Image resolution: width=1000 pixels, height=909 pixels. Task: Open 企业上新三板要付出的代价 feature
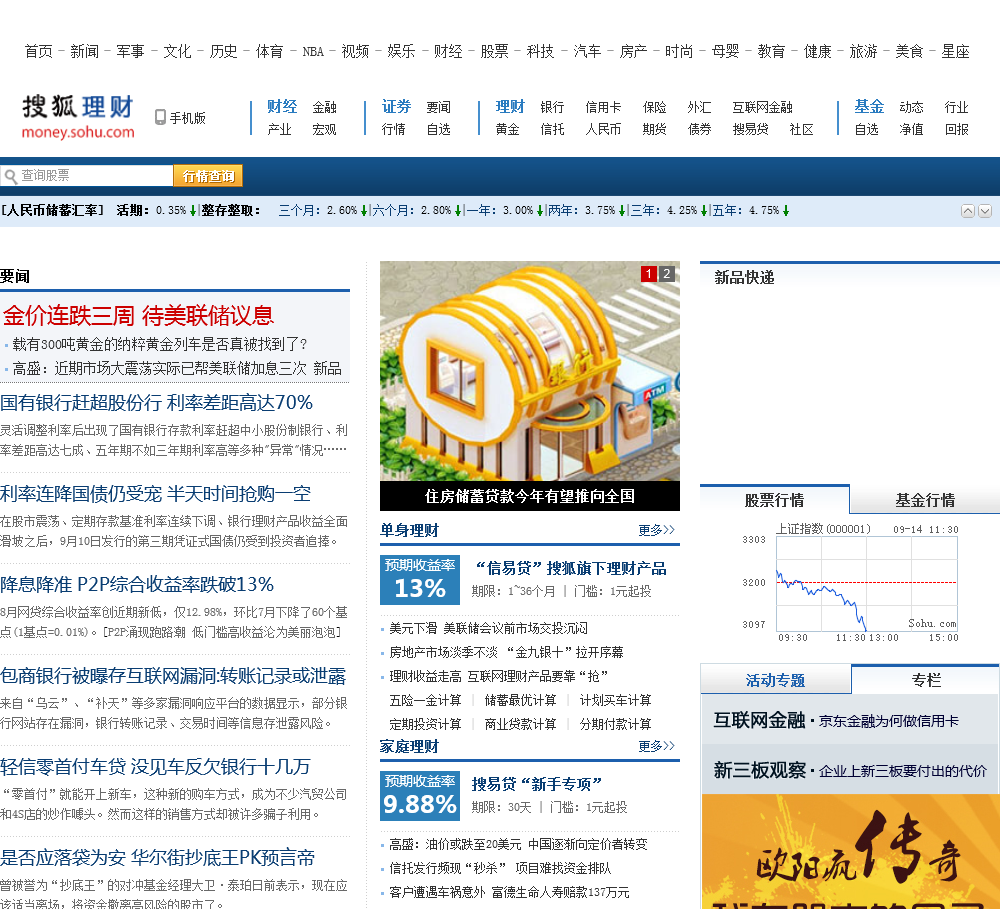(x=902, y=771)
